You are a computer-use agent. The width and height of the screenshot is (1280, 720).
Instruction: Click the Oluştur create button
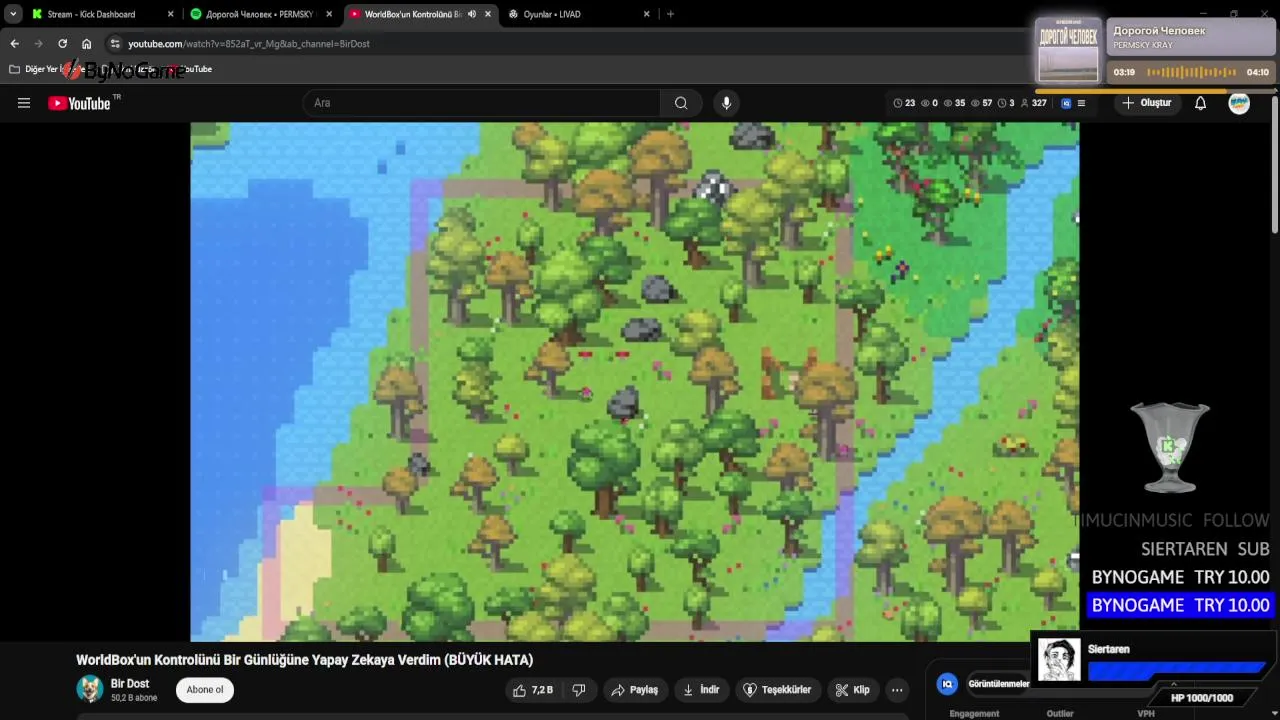(x=1146, y=103)
